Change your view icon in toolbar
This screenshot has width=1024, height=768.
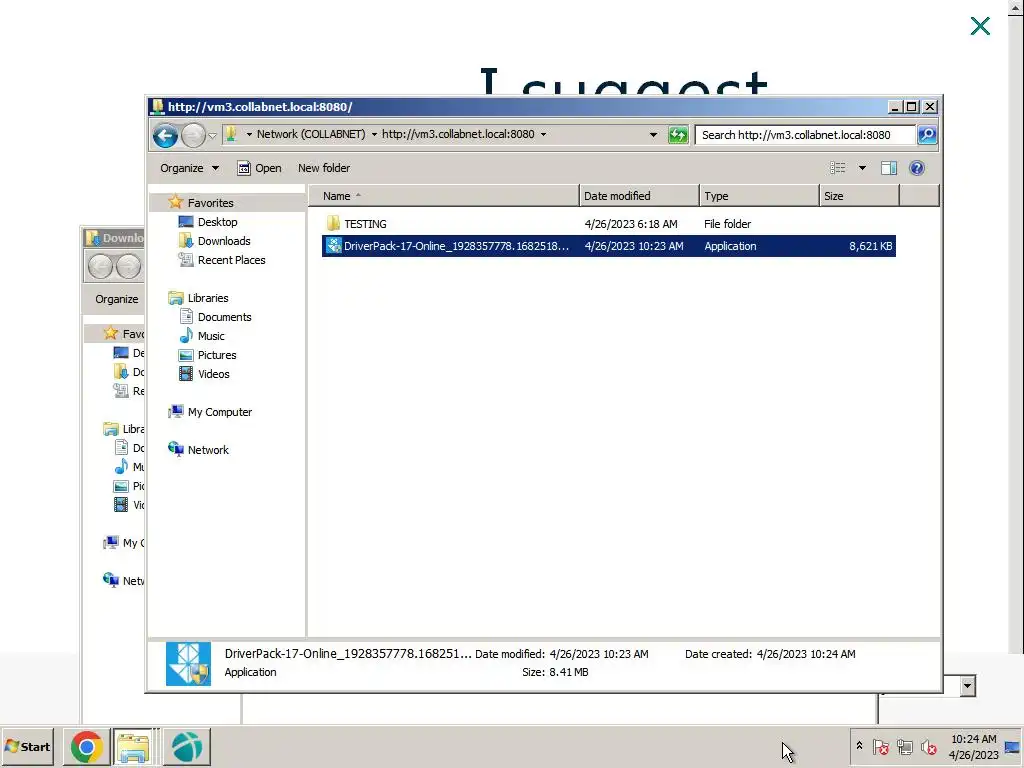point(838,168)
